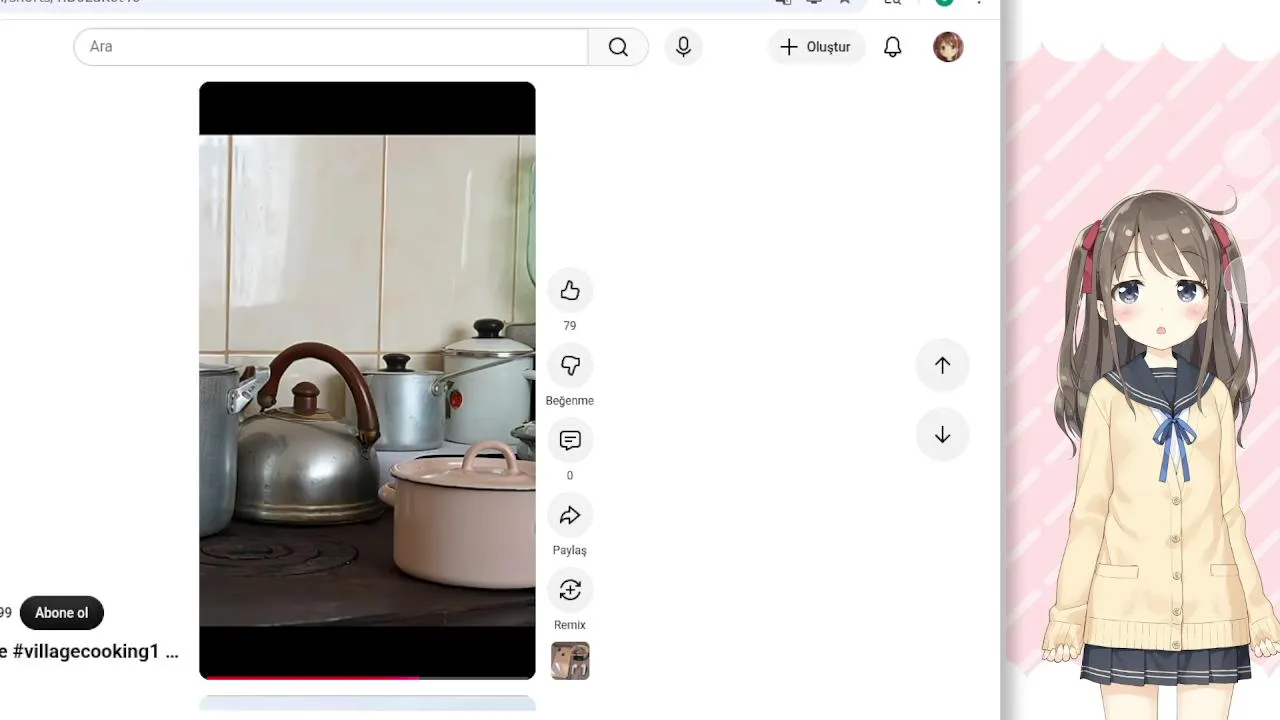Screen dimensions: 1280x720
Task: Share the short via Paylaş
Action: [x=570, y=516]
